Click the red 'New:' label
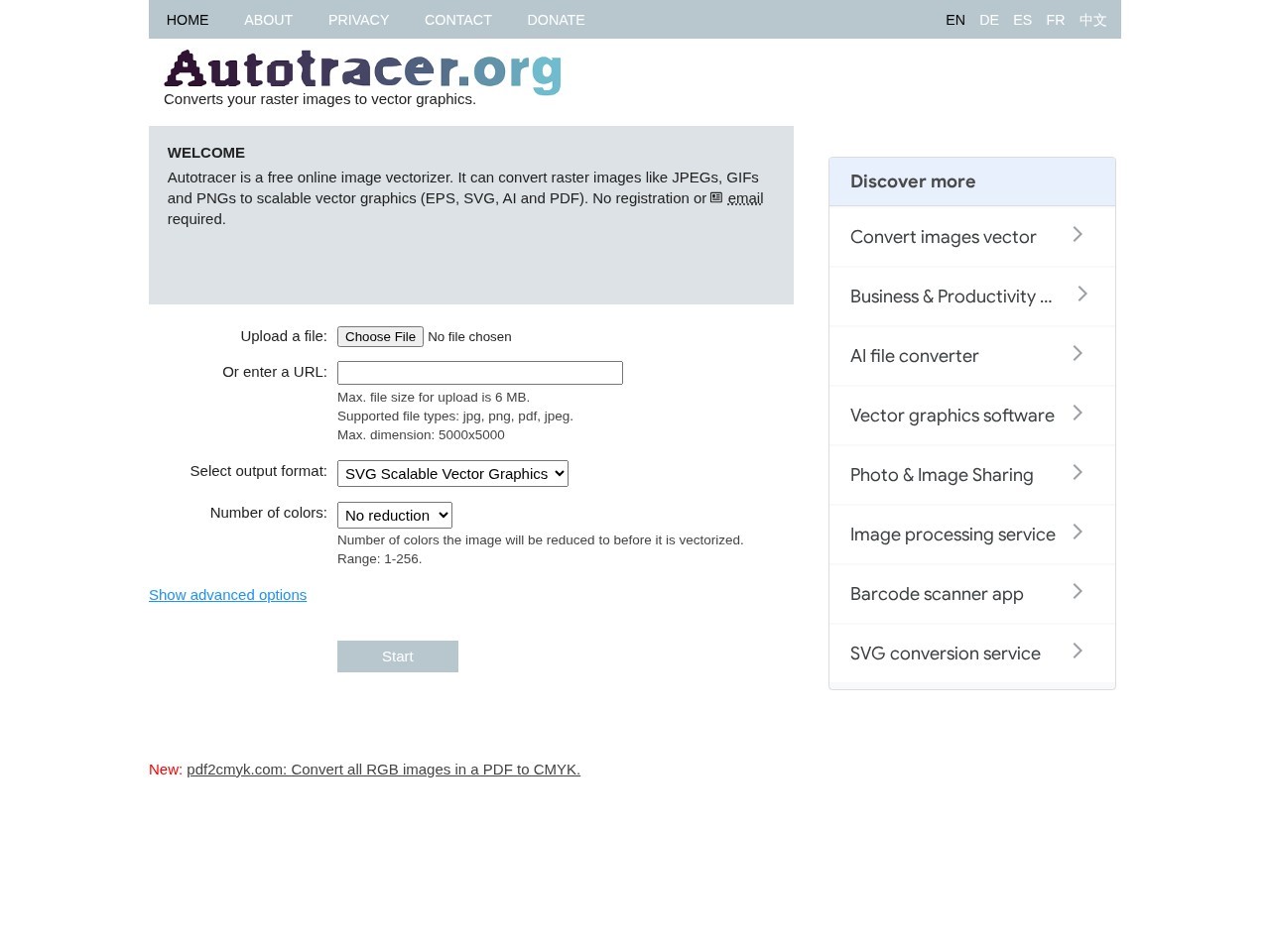1270x952 pixels. tap(166, 770)
